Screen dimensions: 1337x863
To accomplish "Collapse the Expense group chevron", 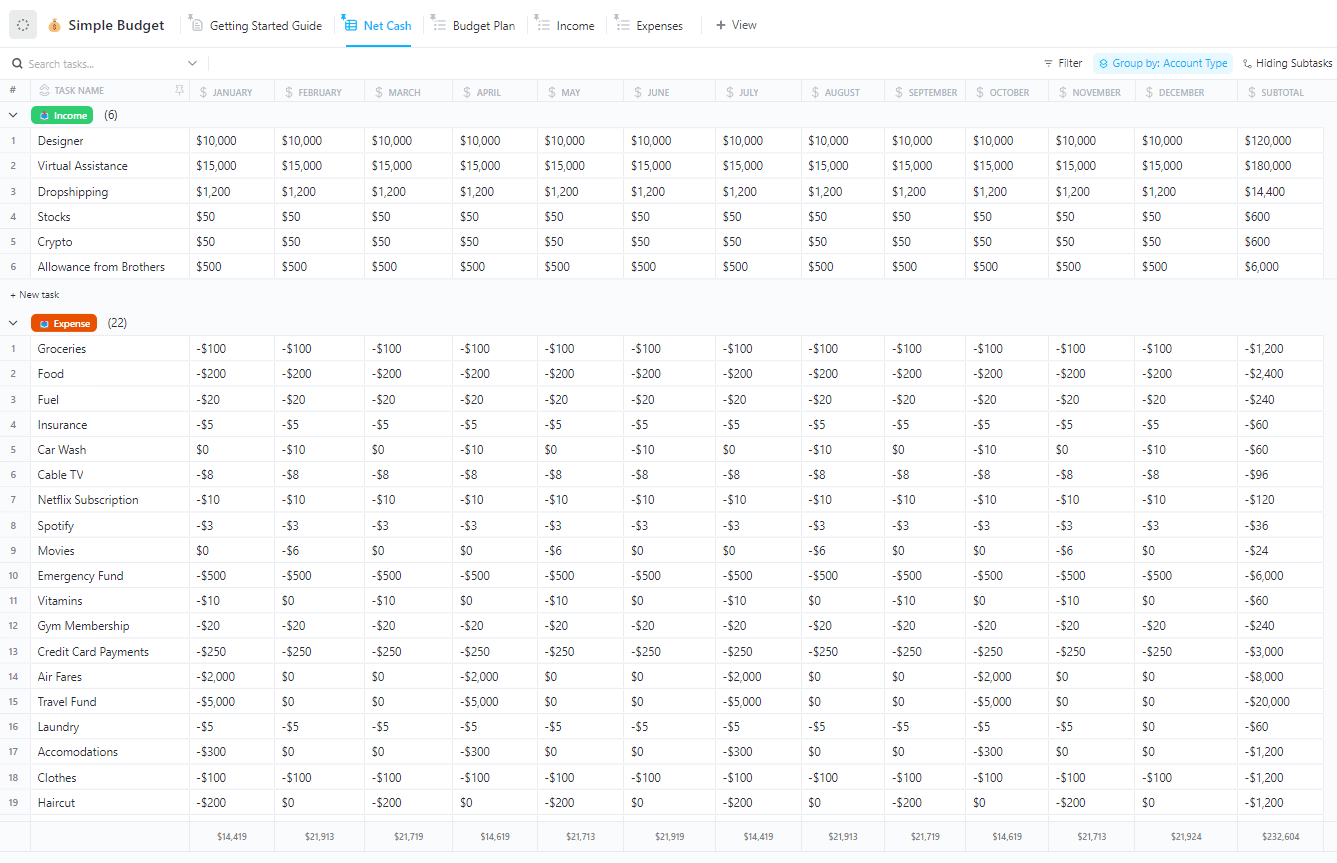I will pyautogui.click(x=13, y=323).
